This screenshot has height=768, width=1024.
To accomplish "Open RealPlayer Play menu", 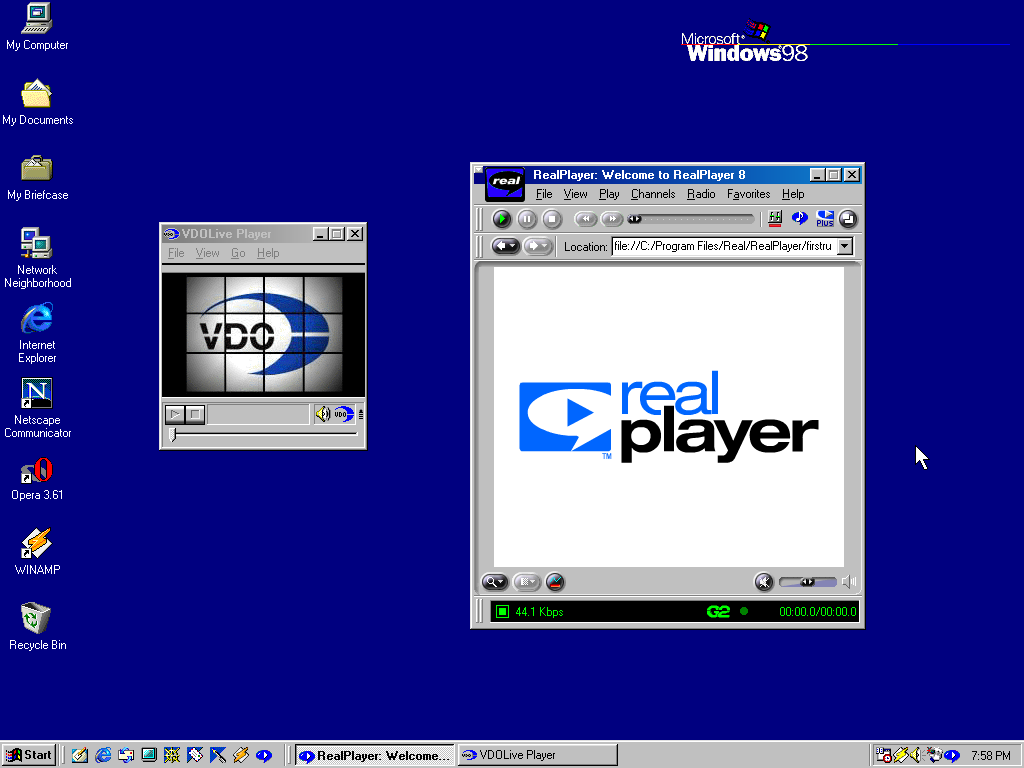I will click(609, 194).
